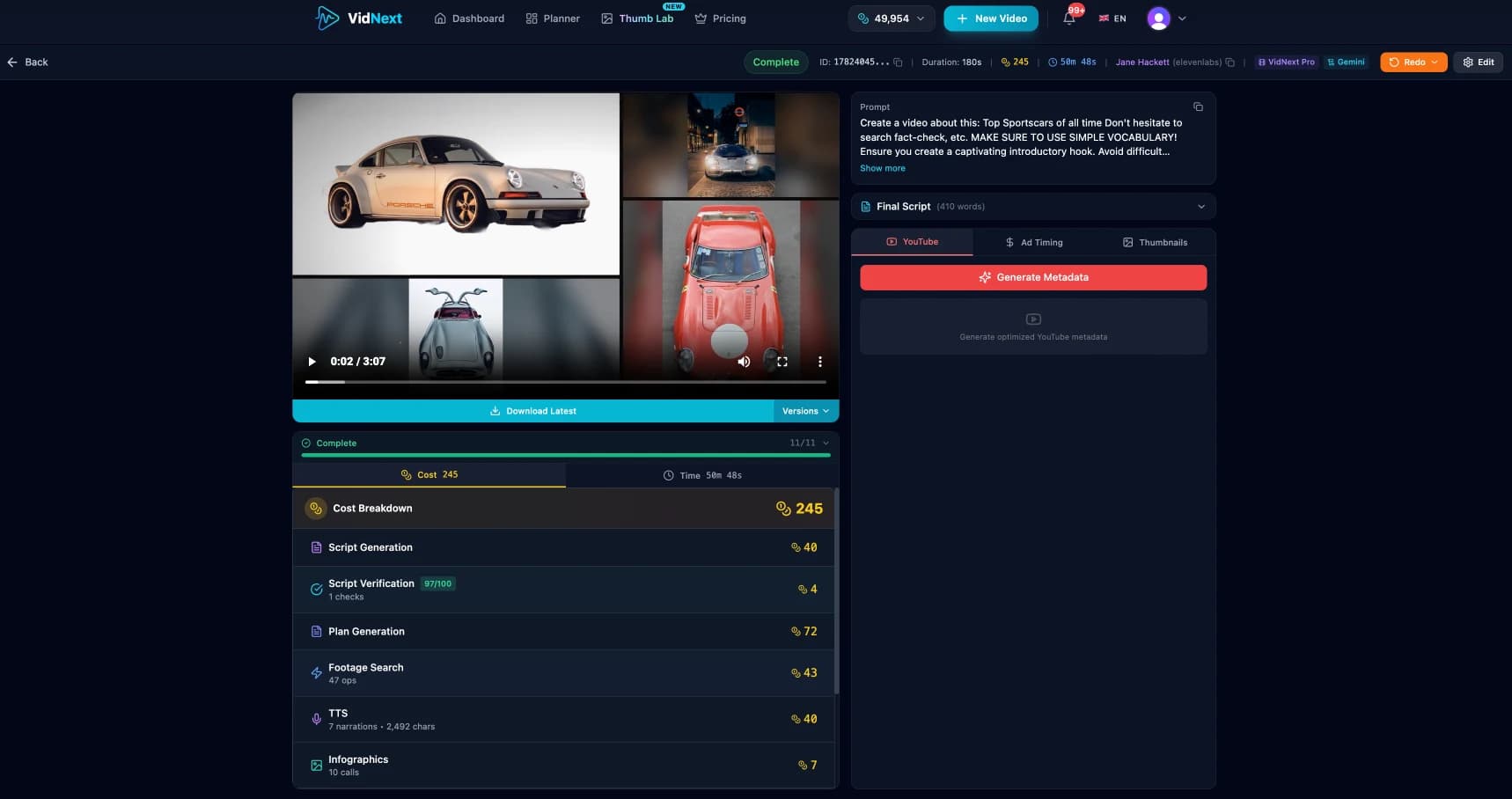This screenshot has height=799, width=1512.
Task: Click the Edit settings button
Action: [x=1479, y=62]
